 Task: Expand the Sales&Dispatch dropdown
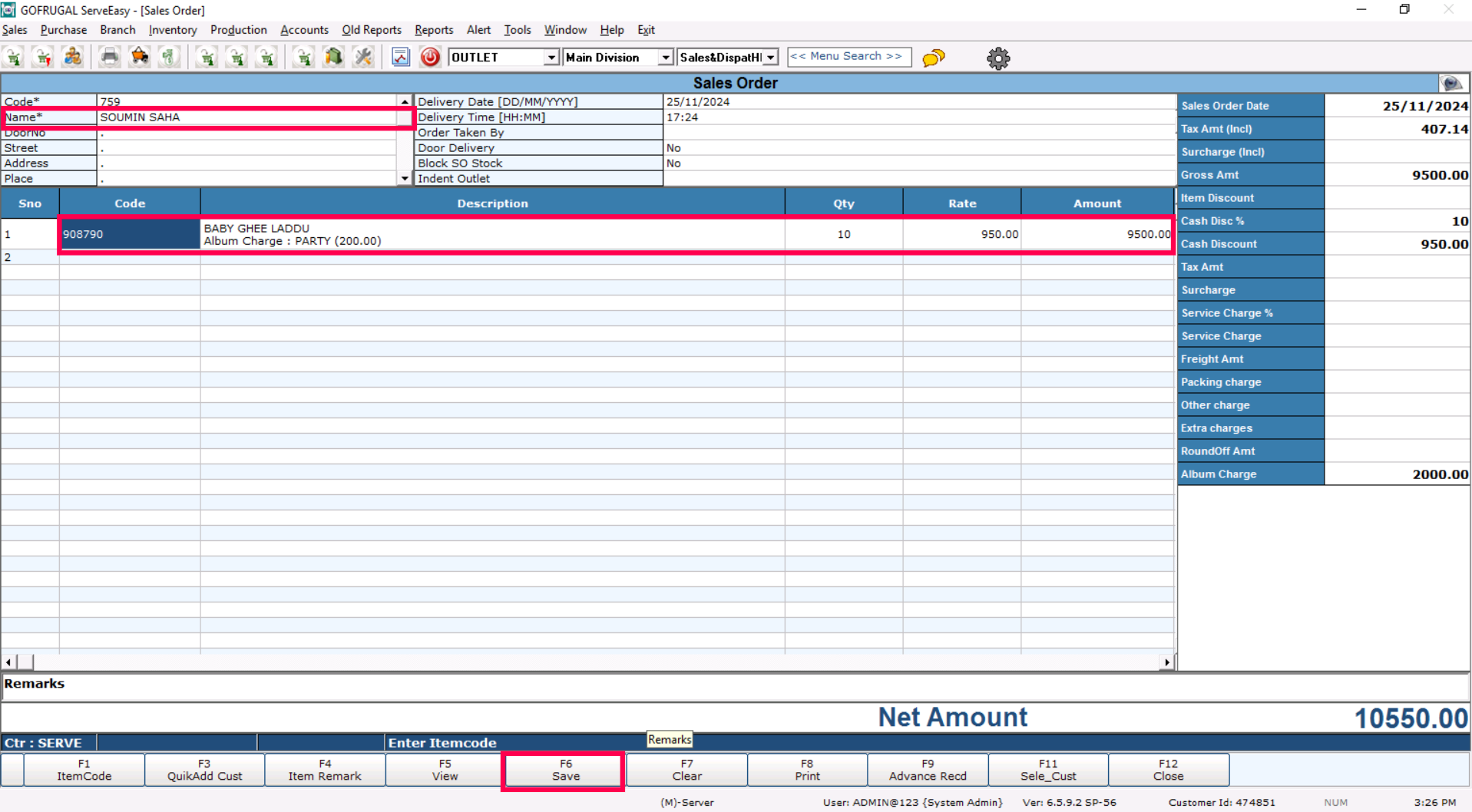pyautogui.click(x=770, y=58)
